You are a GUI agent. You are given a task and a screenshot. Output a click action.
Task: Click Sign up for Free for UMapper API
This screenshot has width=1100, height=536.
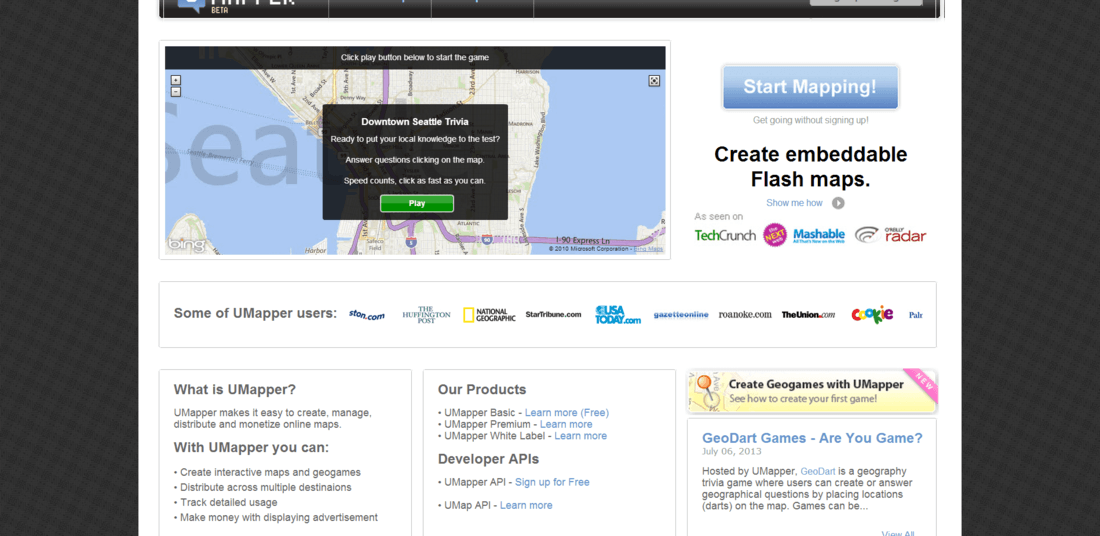(552, 482)
